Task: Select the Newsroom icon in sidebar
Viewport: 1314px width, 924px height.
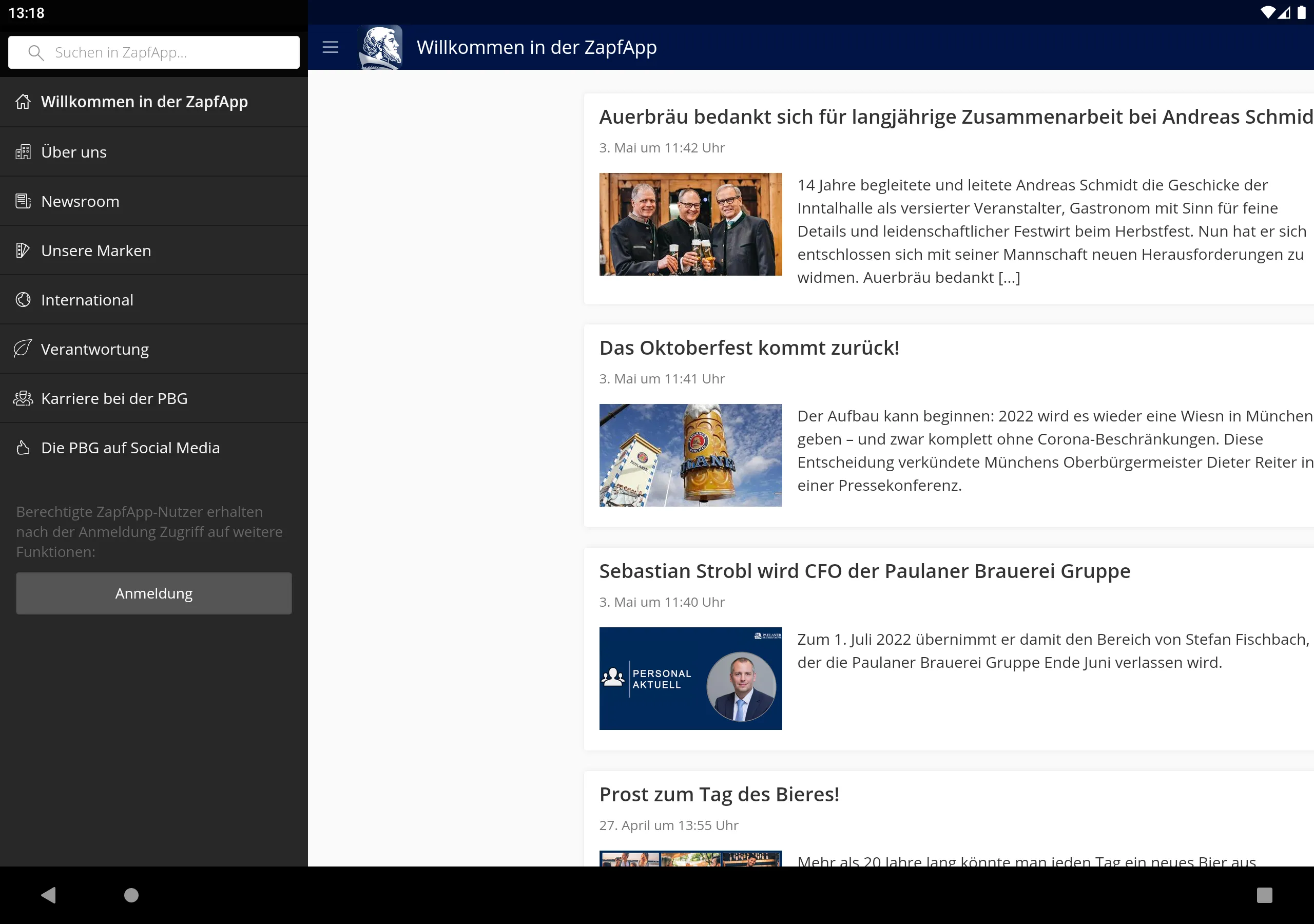Action: (22, 201)
